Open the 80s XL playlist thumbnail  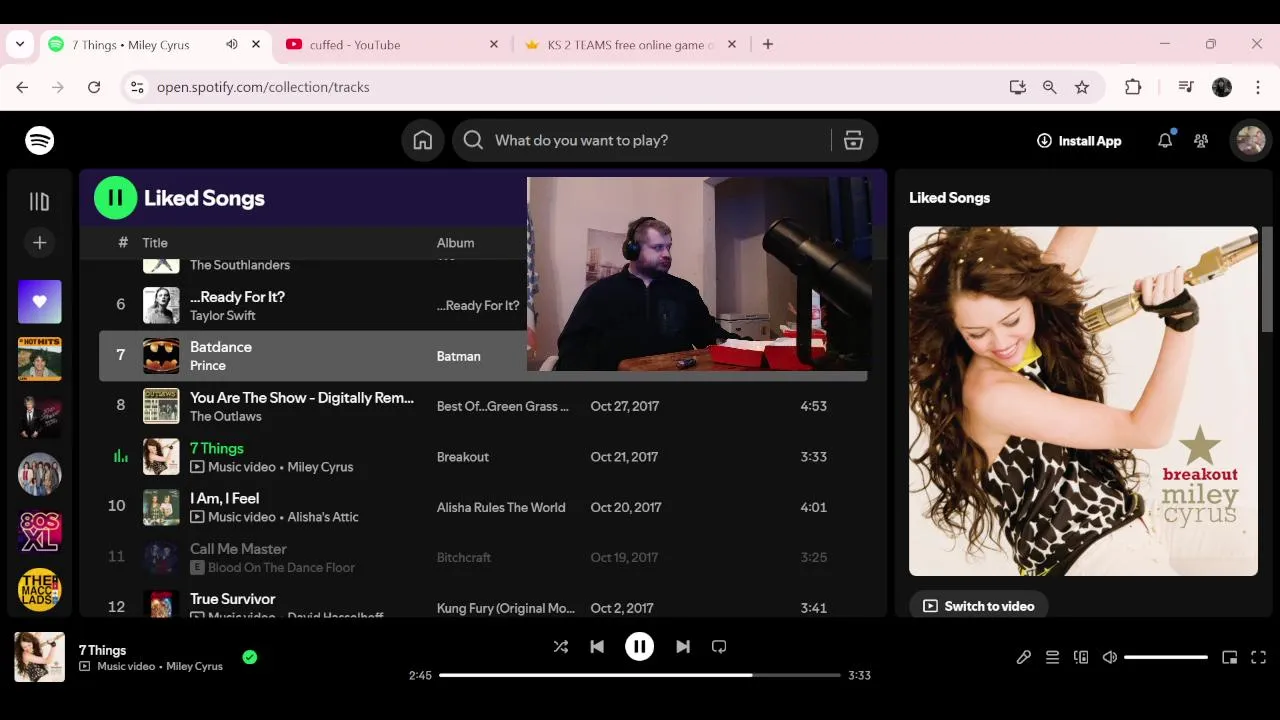[40, 532]
